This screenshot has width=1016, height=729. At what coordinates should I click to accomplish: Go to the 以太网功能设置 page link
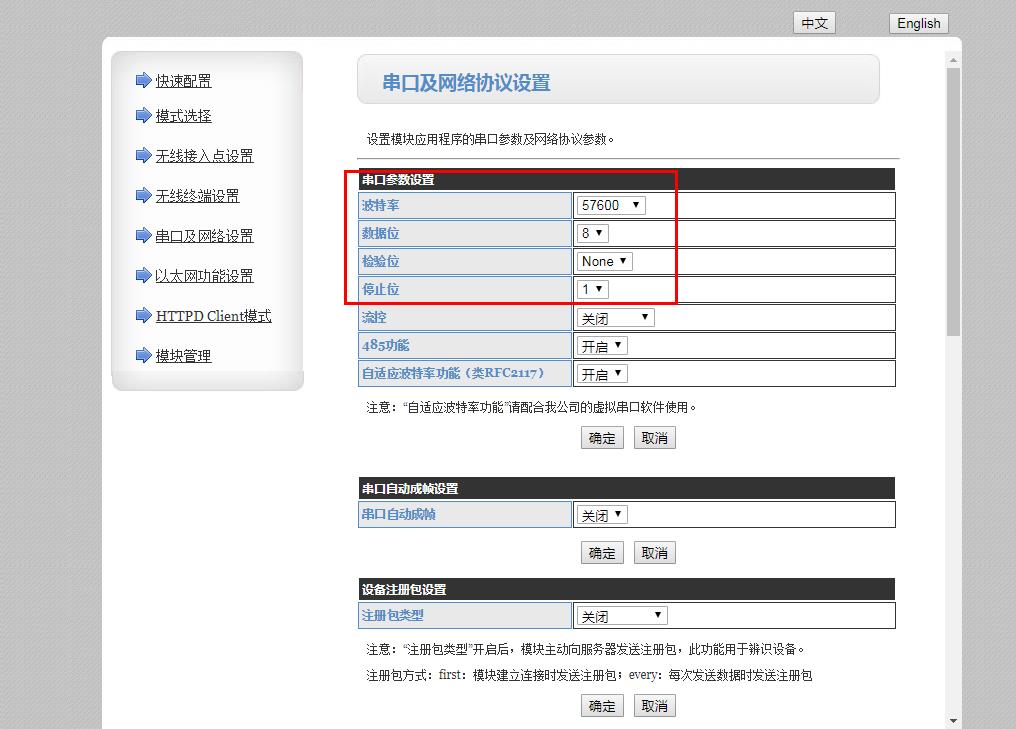click(x=204, y=276)
